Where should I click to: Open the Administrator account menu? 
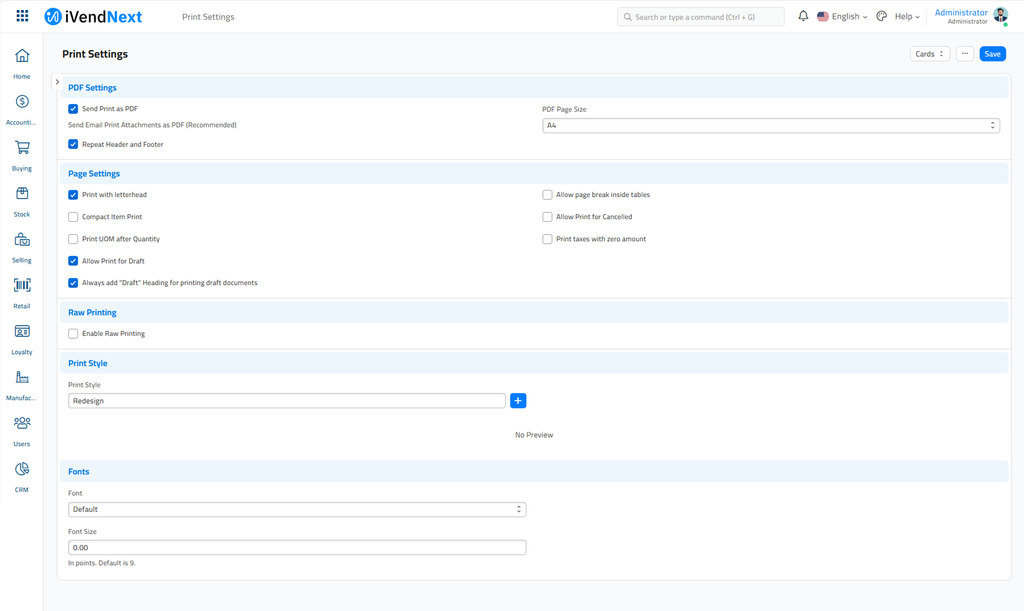[x=961, y=16]
